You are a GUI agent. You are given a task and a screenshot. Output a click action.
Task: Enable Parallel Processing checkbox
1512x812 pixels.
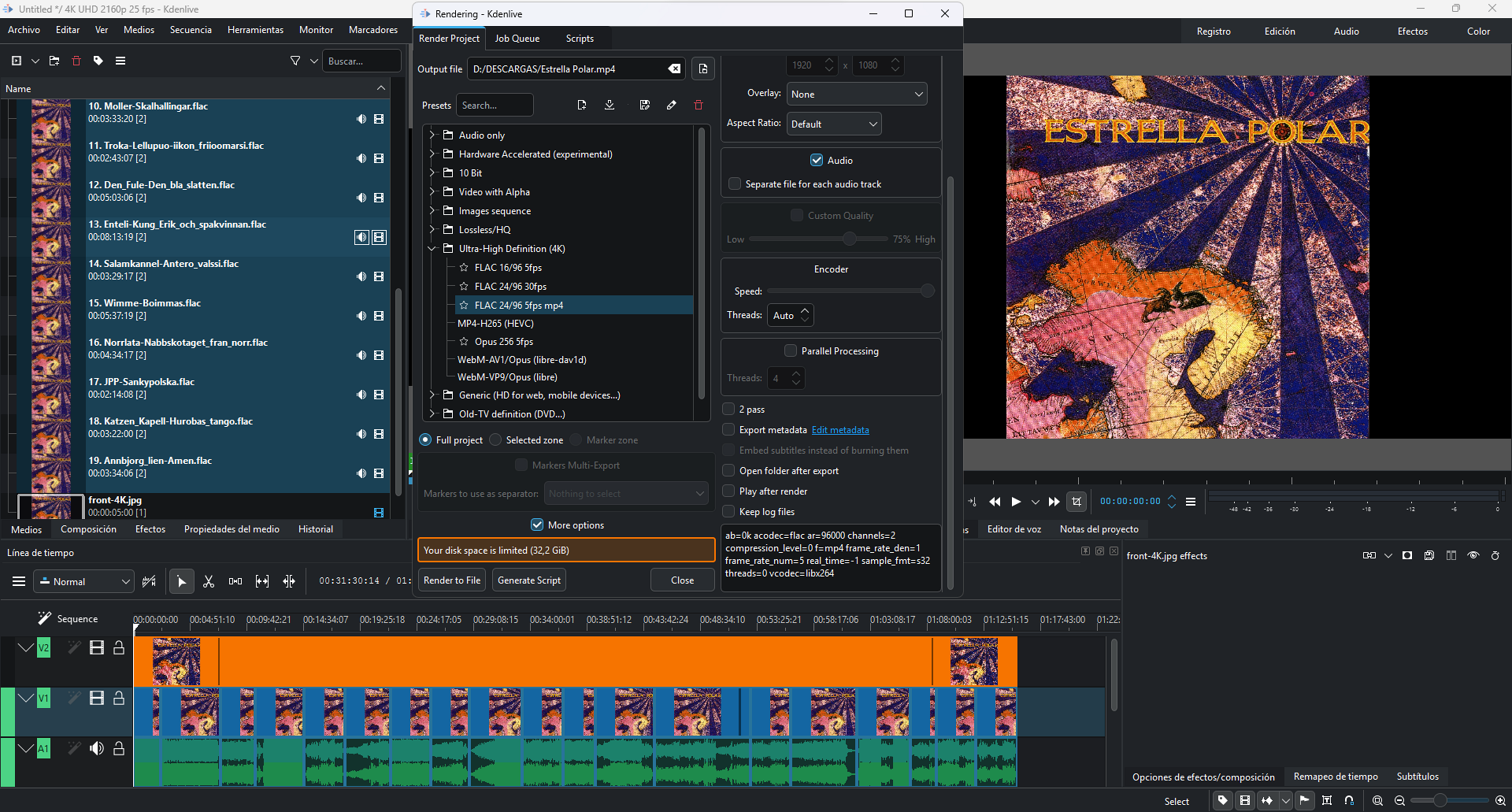coord(791,351)
